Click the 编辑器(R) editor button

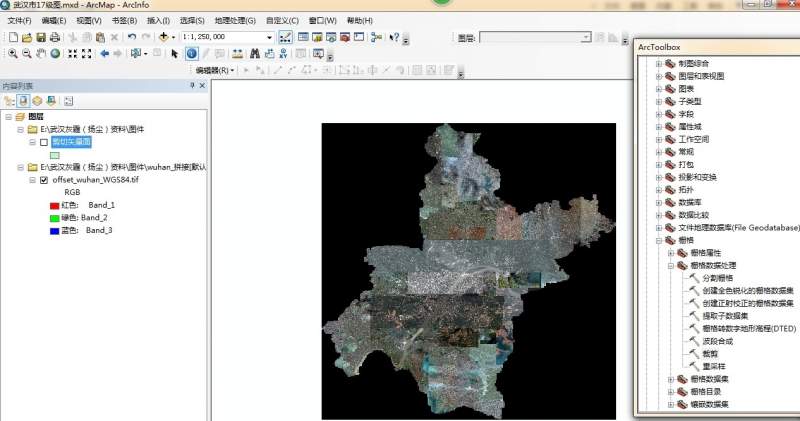point(214,71)
